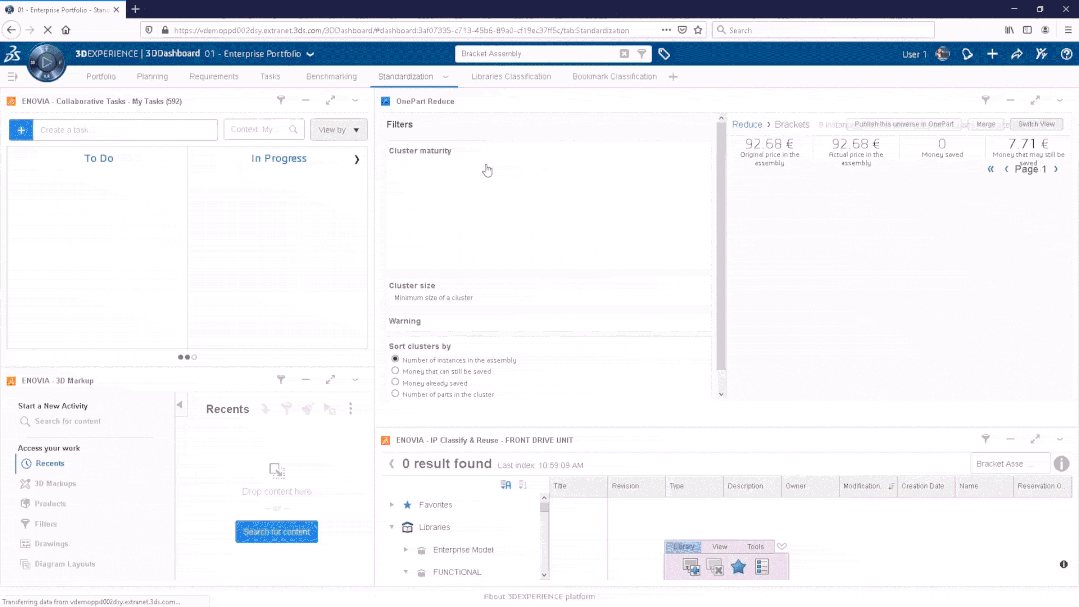This screenshot has width=1079, height=607.
Task: Select Number of instances in the assembly
Action: click(x=395, y=359)
